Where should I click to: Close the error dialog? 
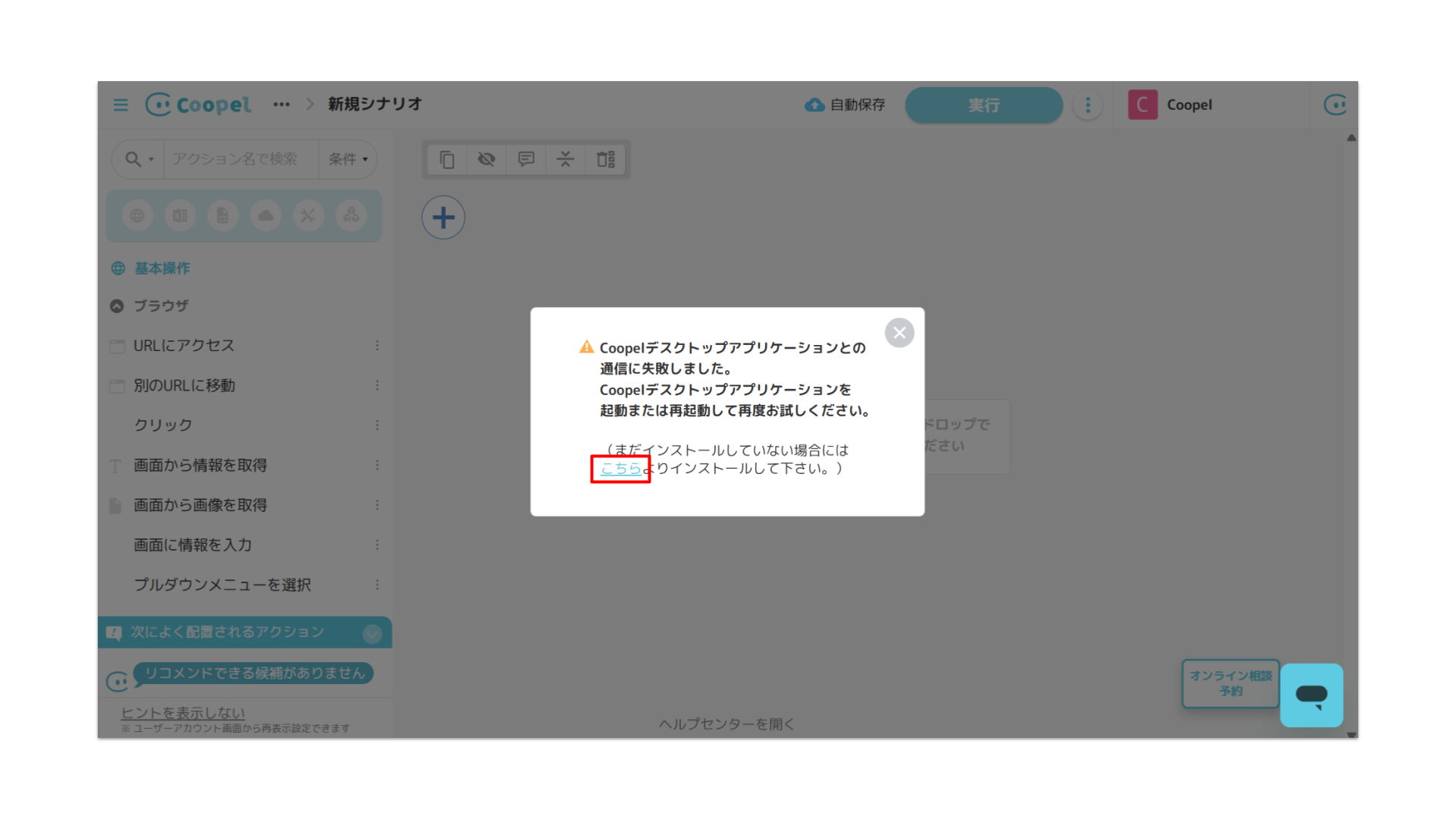[899, 333]
